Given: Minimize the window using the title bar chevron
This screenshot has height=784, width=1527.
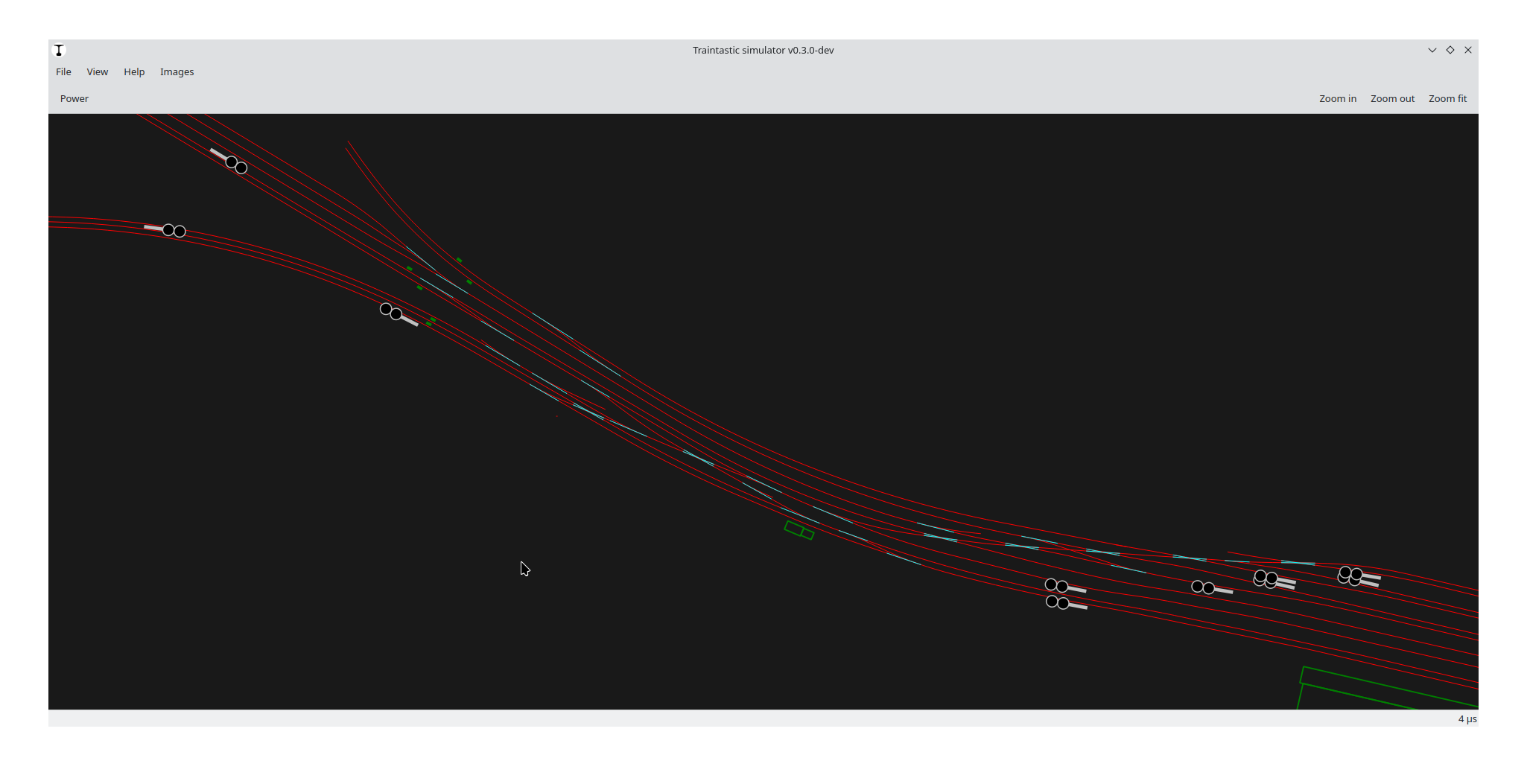Looking at the screenshot, I should (x=1432, y=50).
